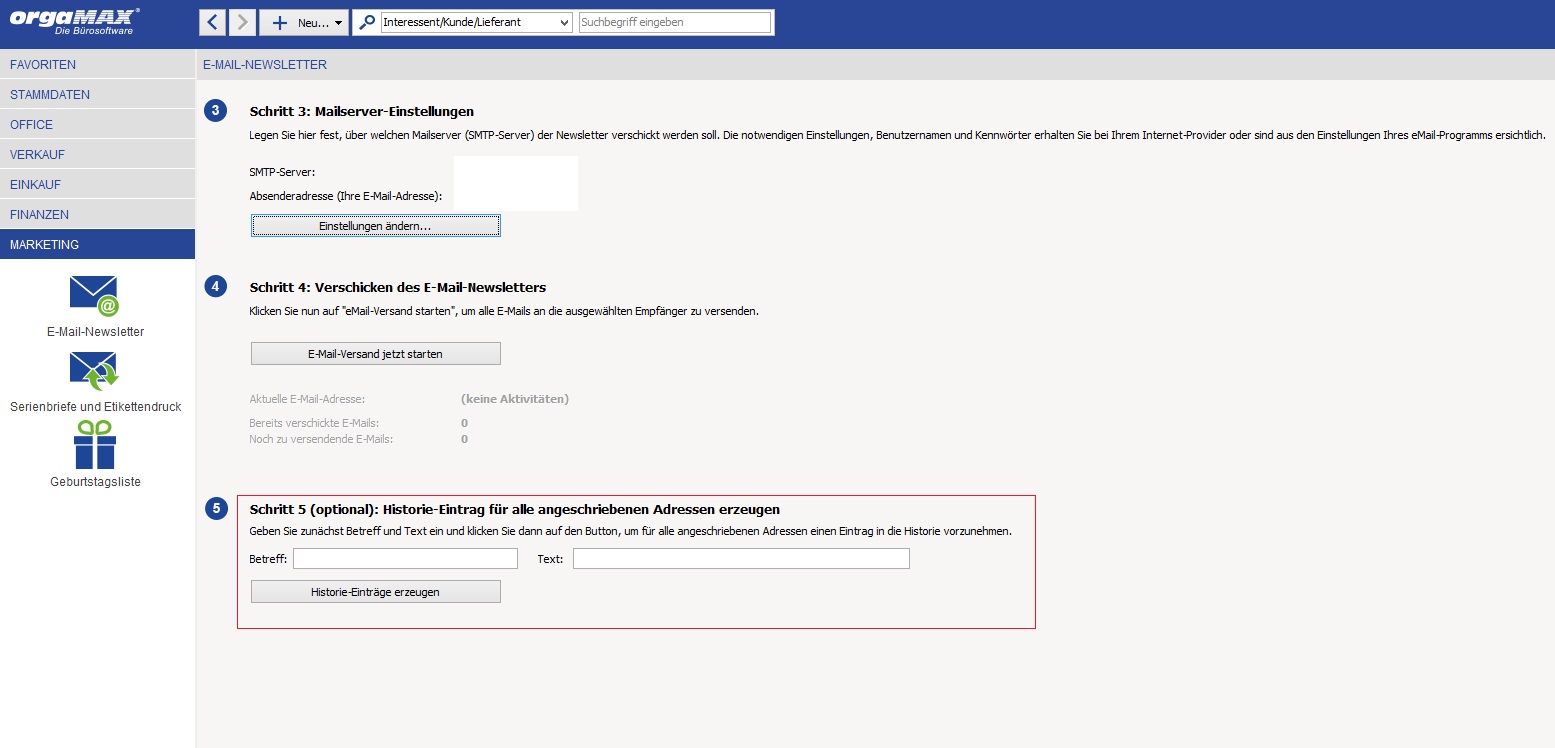1555x748 pixels.
Task: Go forward with the right arrow button
Action: (242, 22)
